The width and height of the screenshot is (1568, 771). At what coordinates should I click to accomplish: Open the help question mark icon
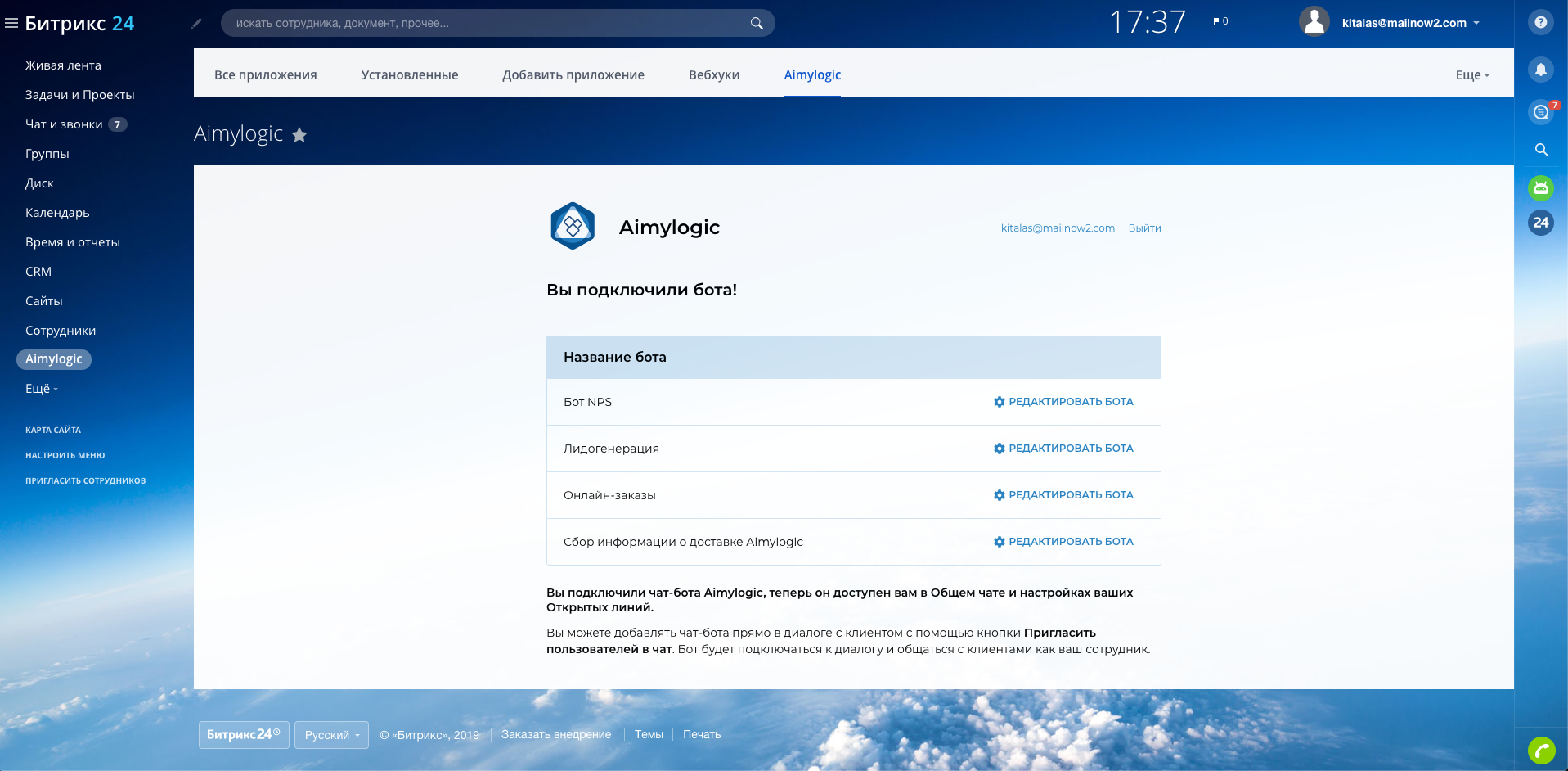click(x=1540, y=23)
